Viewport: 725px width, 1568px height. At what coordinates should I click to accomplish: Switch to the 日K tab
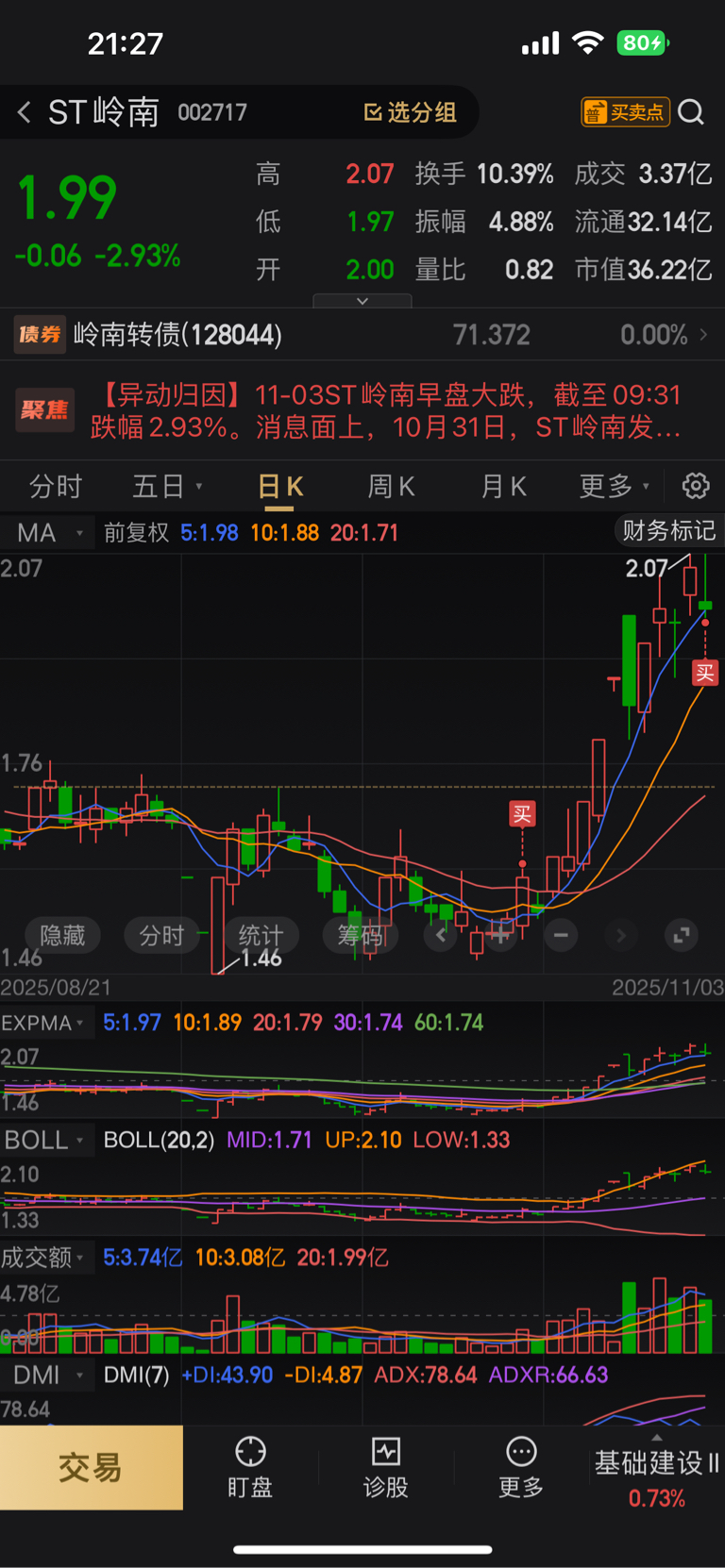pos(280,486)
